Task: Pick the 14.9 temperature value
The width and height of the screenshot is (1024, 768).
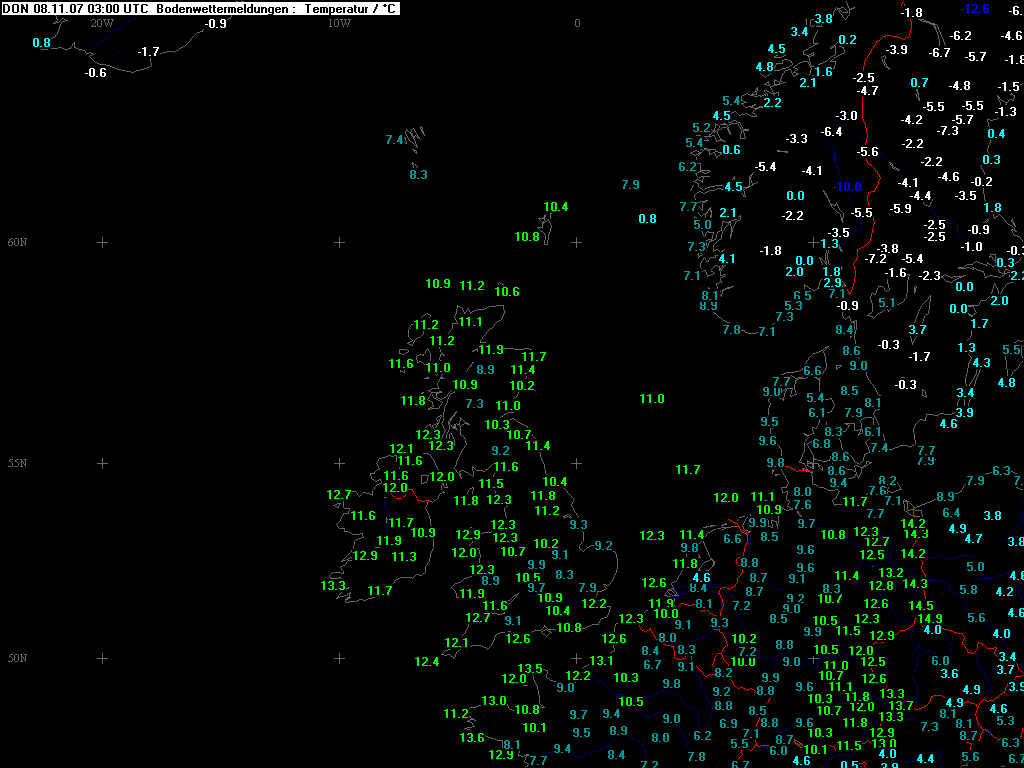Action: (930, 618)
